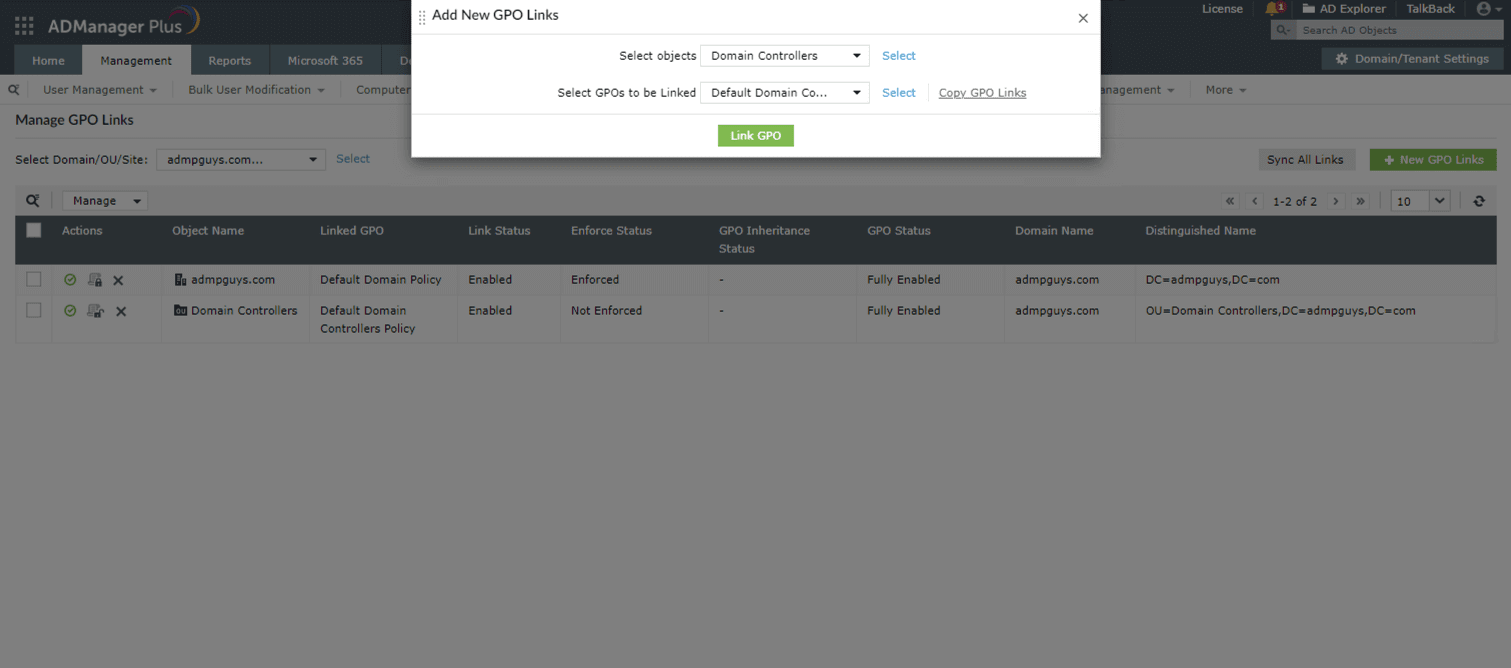1511x668 pixels.
Task: Click the Link Status column header
Action: pyautogui.click(x=499, y=231)
